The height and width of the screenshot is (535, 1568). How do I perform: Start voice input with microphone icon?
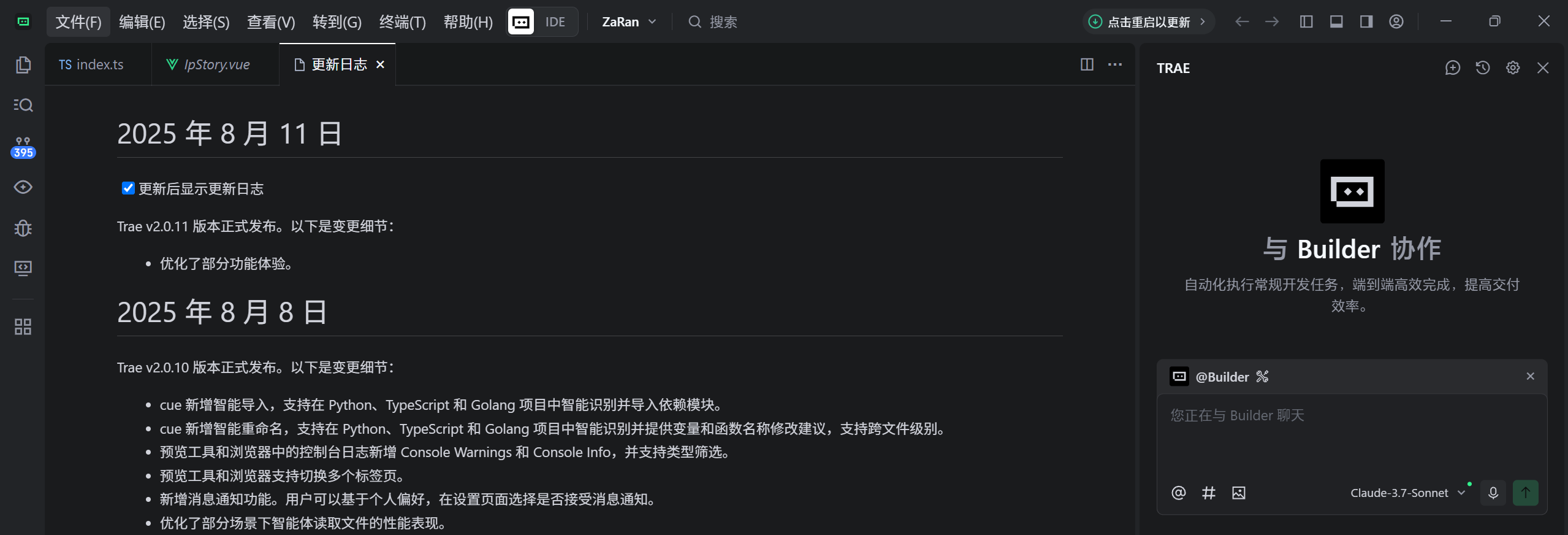[1493, 493]
